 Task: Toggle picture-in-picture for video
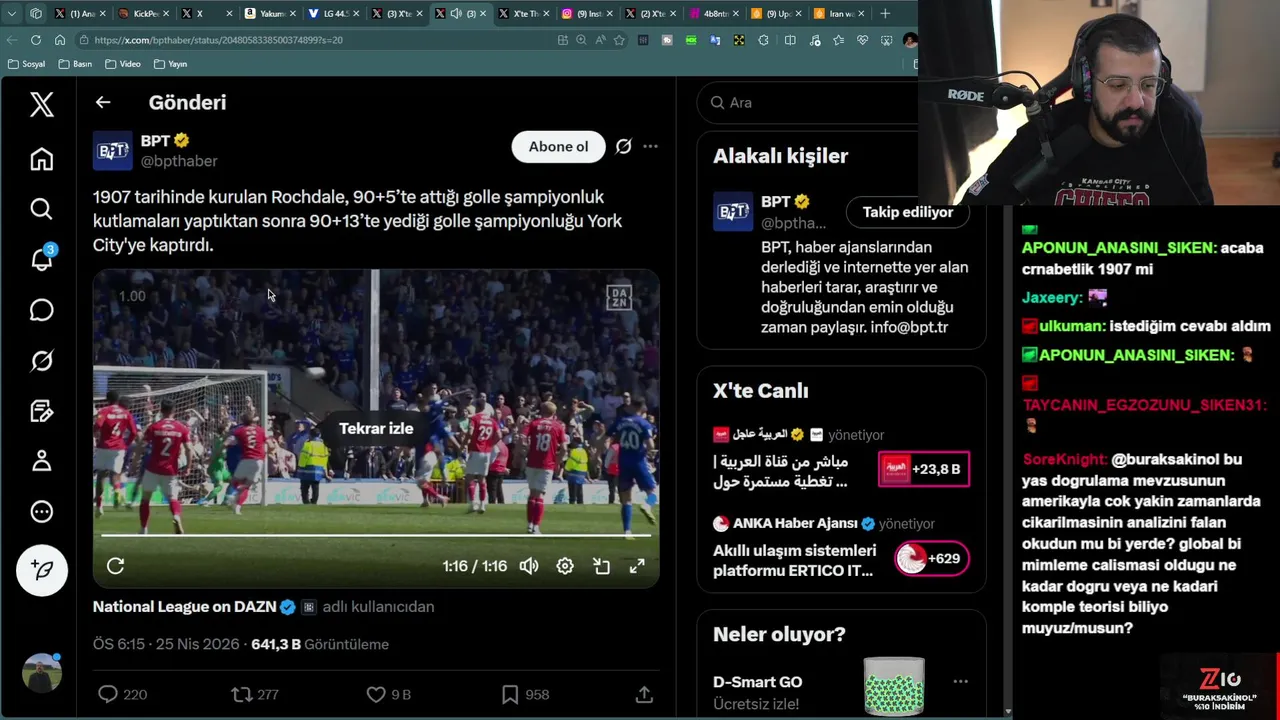click(x=601, y=566)
